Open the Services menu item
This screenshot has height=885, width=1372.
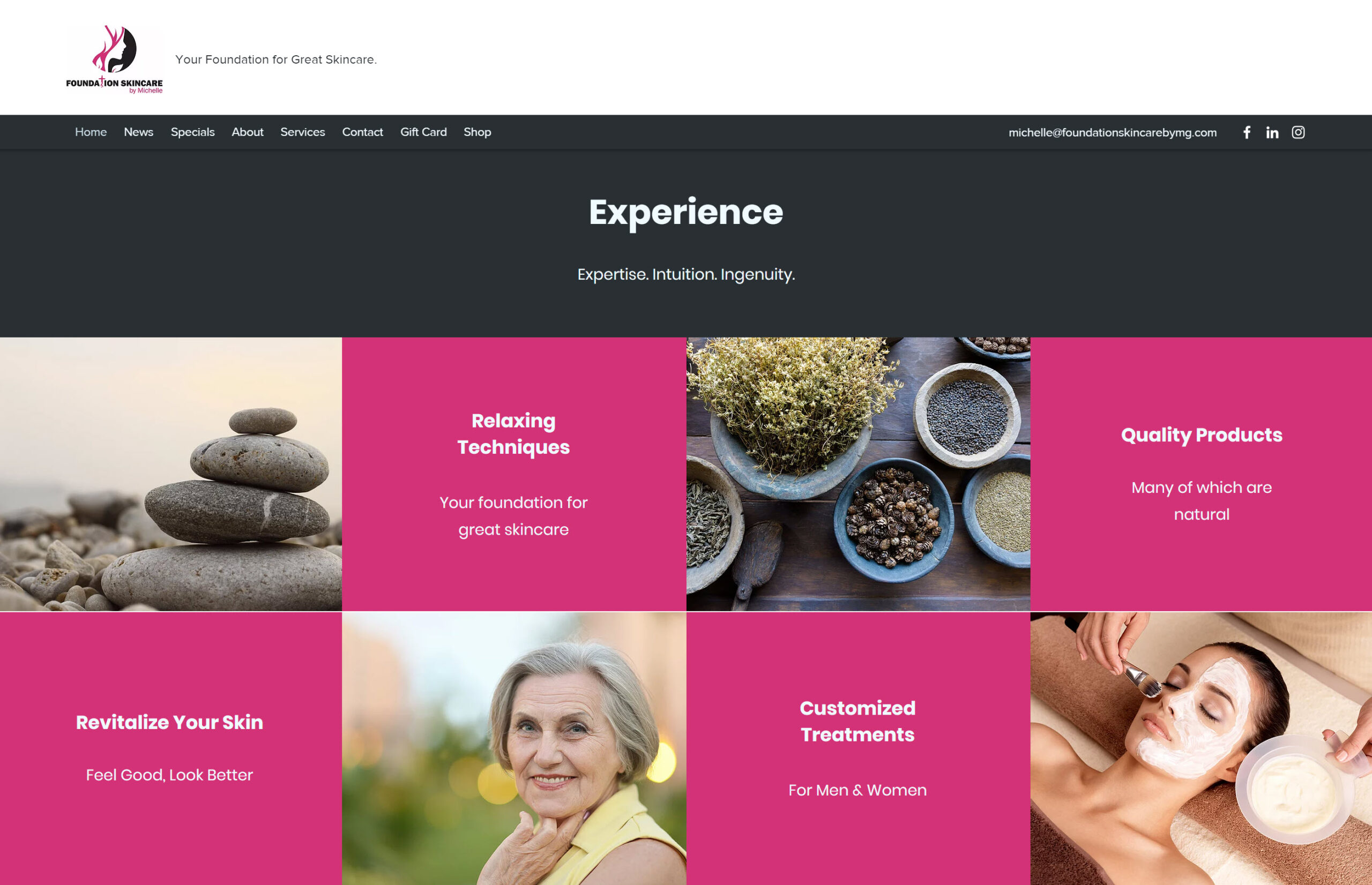pos(302,132)
